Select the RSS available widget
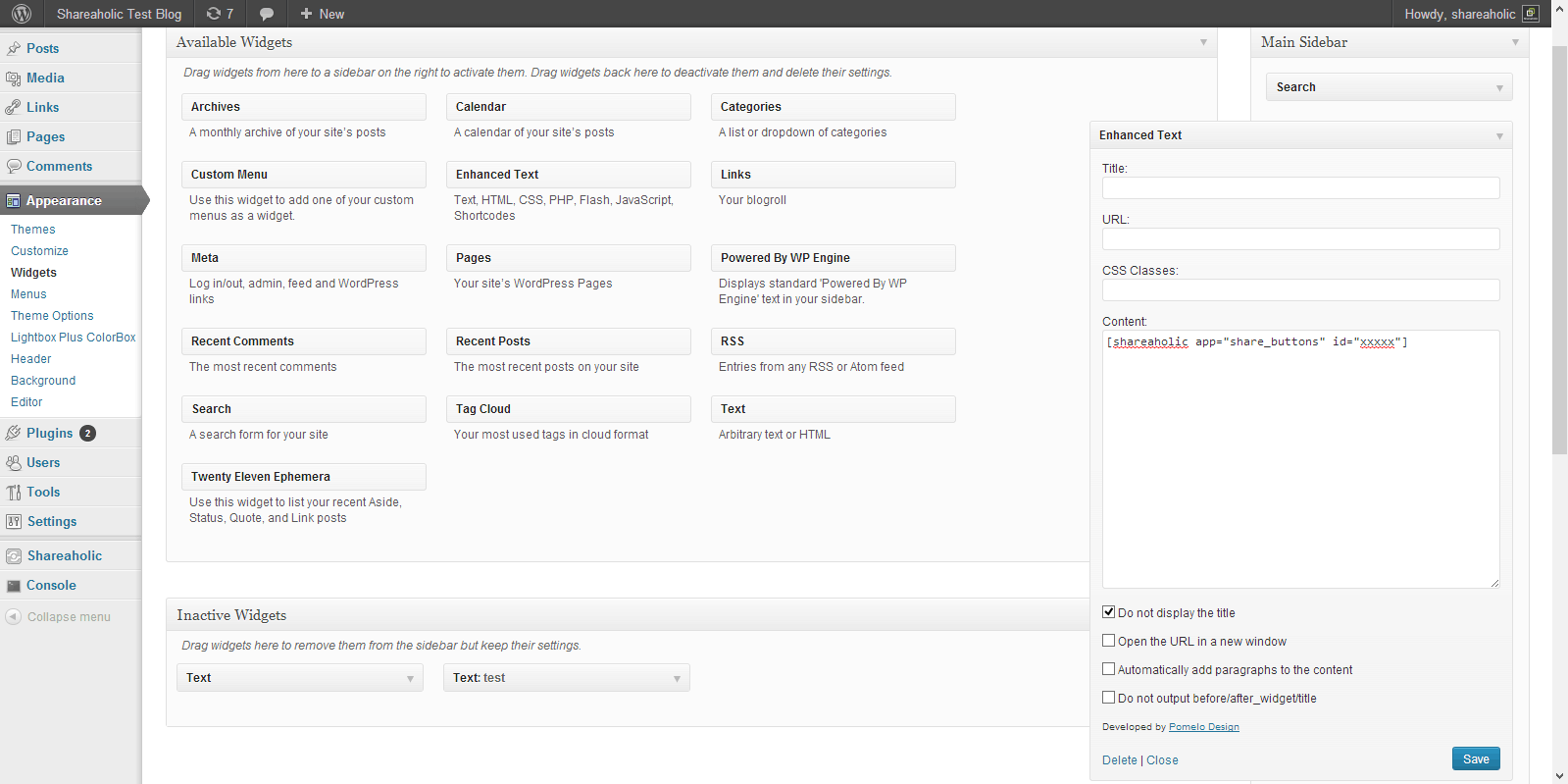Screen dimensions: 1568x784 click(834, 341)
